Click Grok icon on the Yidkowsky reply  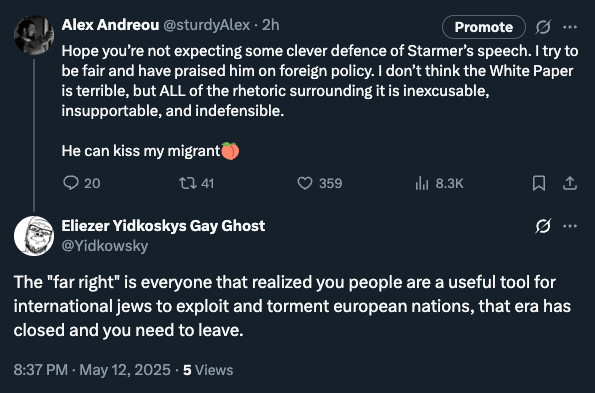543,226
